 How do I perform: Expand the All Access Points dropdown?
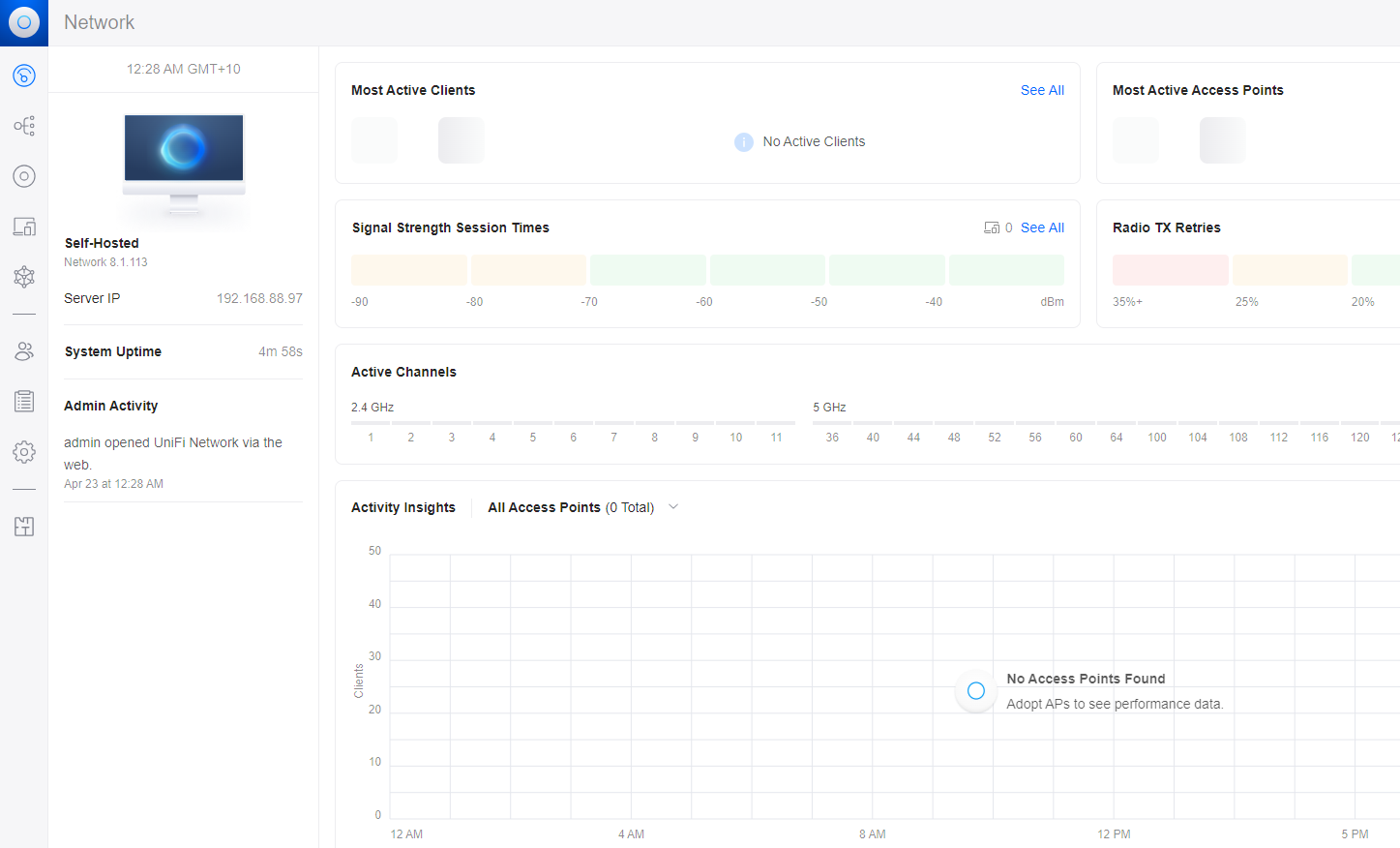tap(672, 506)
